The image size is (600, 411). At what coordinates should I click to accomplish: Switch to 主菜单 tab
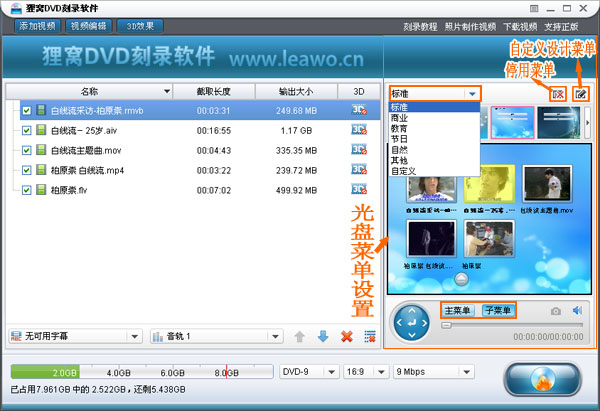pos(458,310)
